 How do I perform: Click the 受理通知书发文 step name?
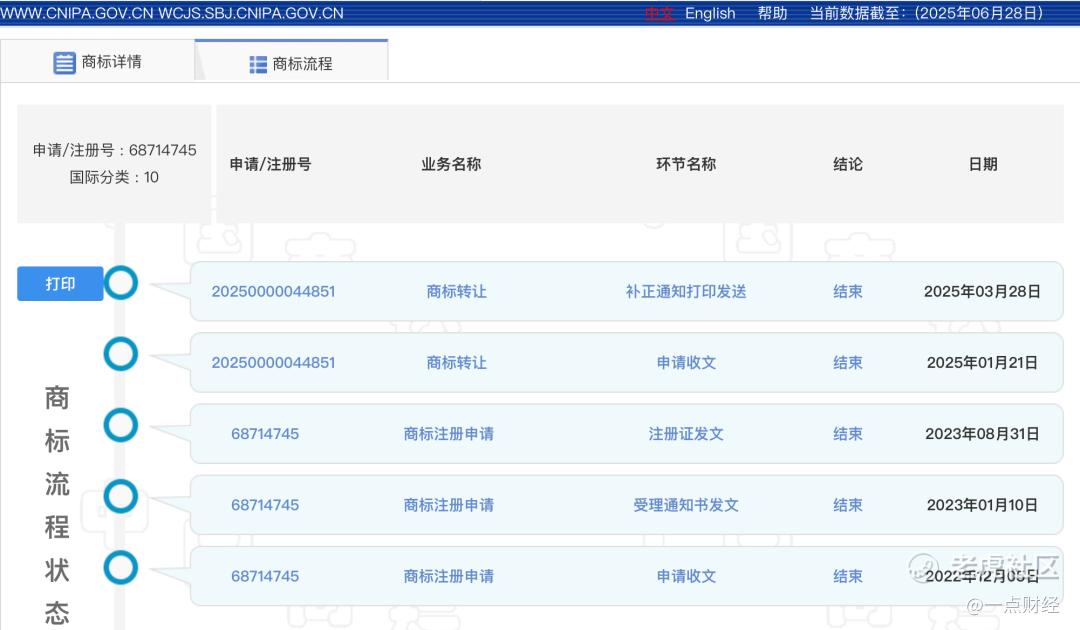(x=686, y=505)
